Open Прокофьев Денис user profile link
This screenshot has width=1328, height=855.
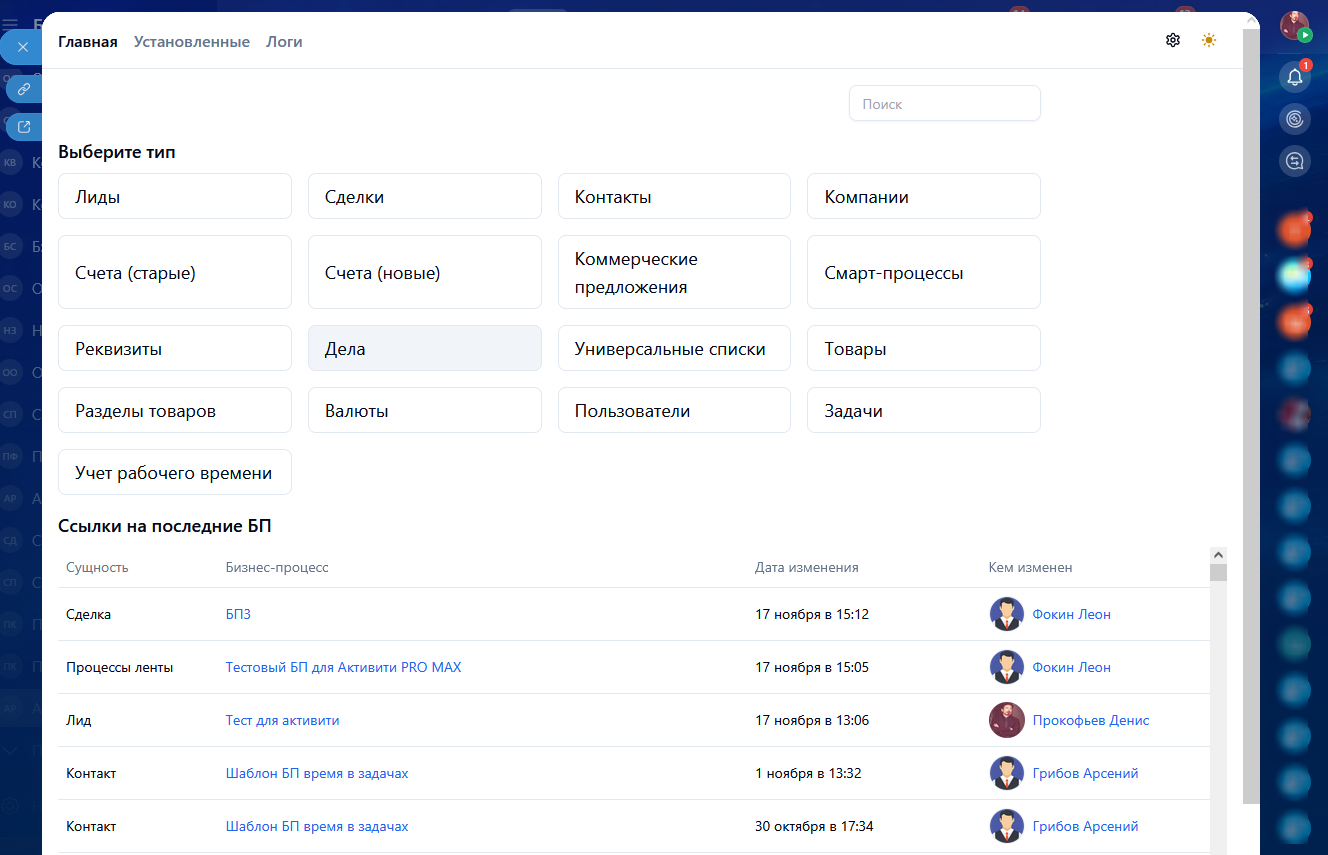pos(1090,720)
